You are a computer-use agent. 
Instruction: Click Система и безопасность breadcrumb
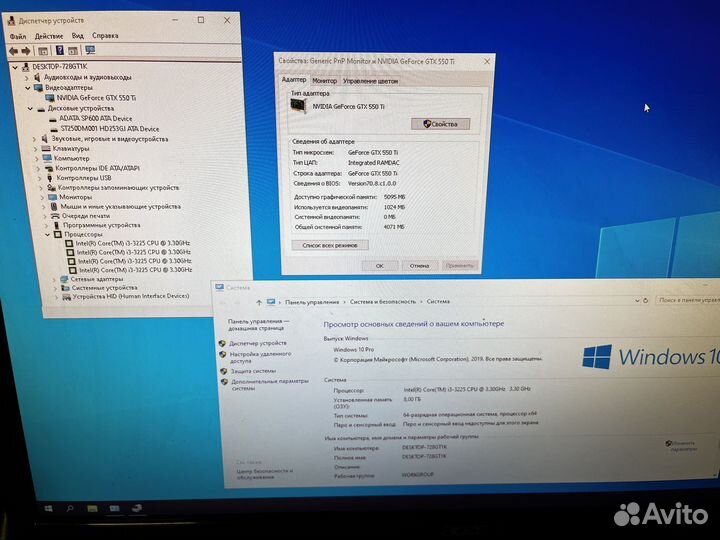(x=382, y=302)
